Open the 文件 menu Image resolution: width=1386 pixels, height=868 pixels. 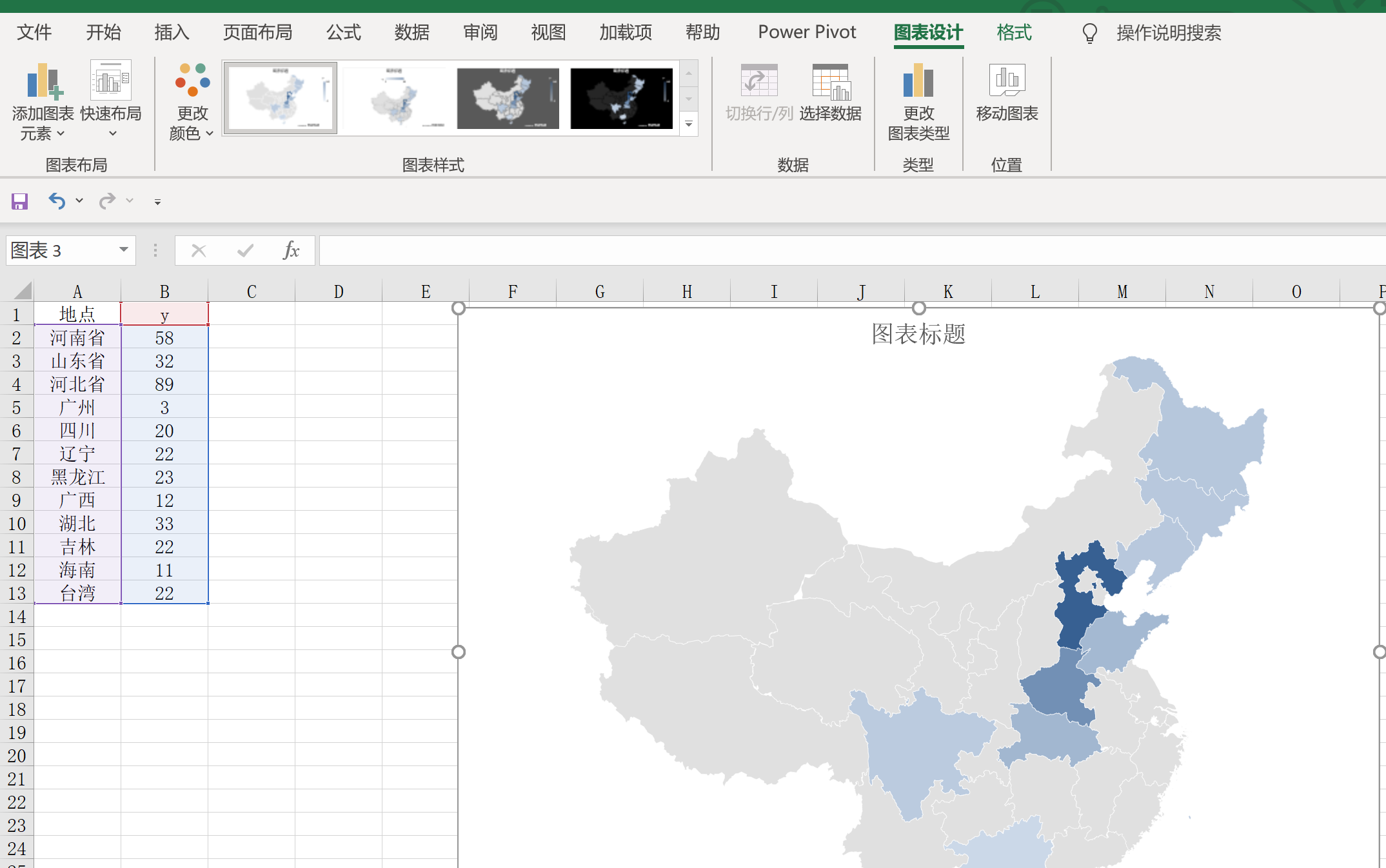[34, 32]
